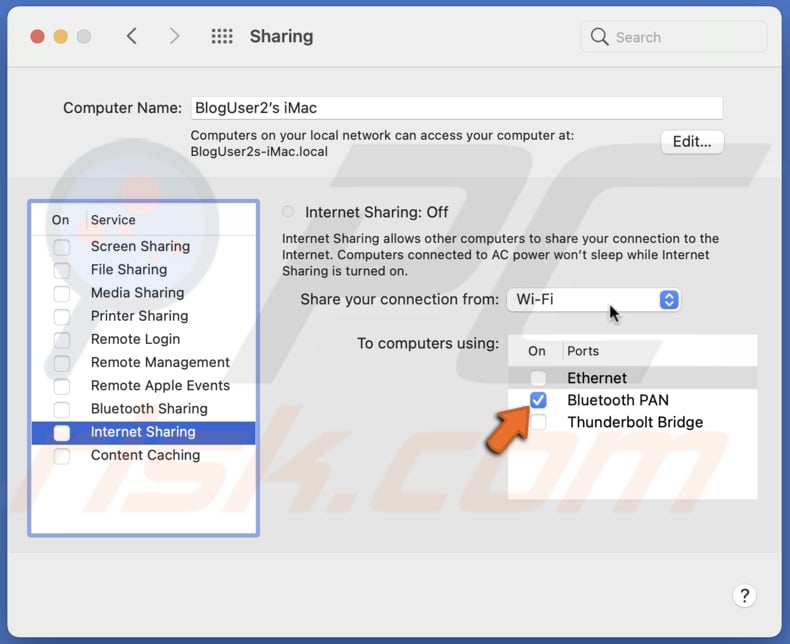Viewport: 790px width, 644px height.
Task: Toggle the File Sharing checkbox
Action: click(x=62, y=270)
